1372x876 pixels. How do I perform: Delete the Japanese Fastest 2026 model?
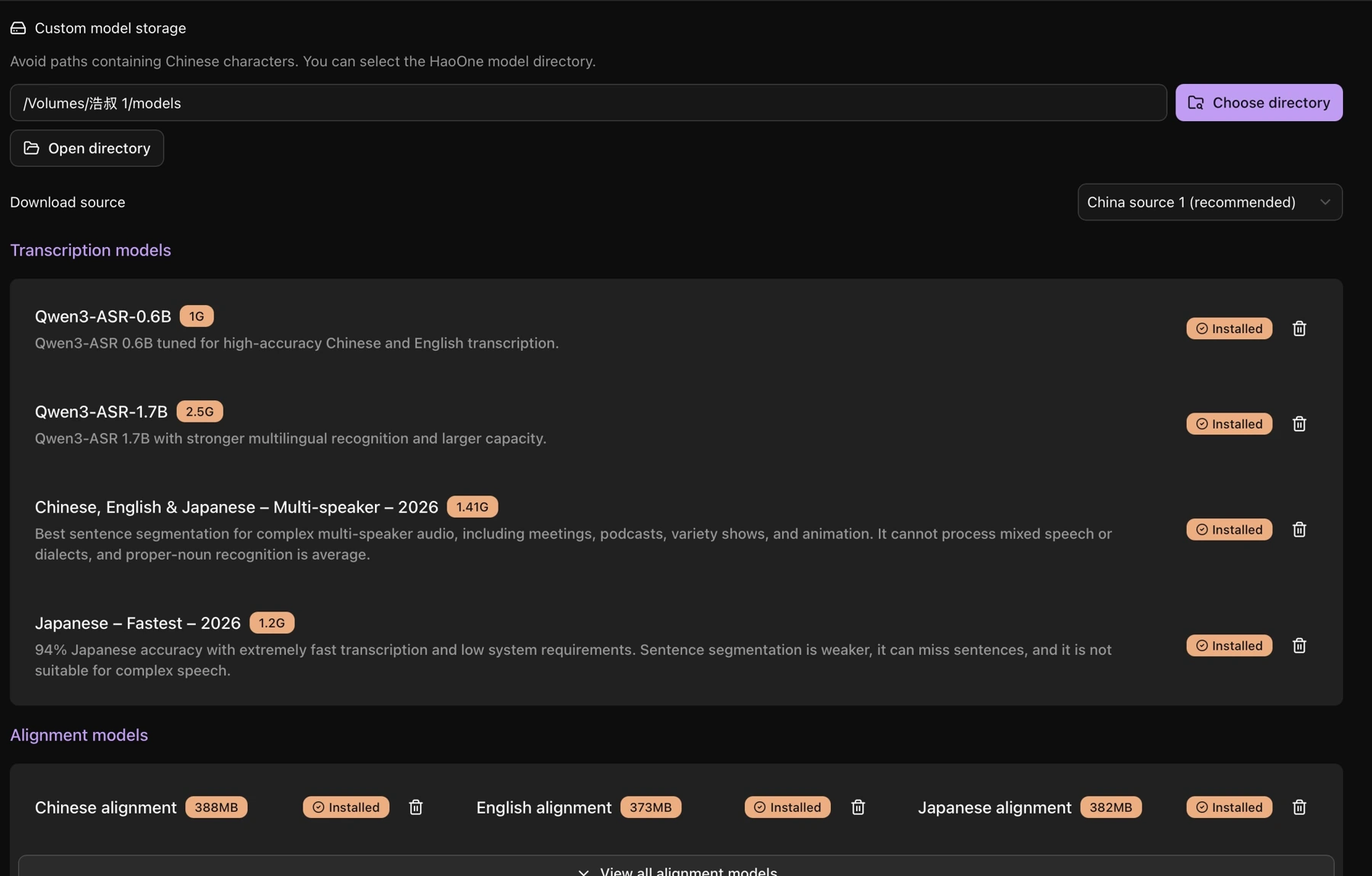(1300, 646)
